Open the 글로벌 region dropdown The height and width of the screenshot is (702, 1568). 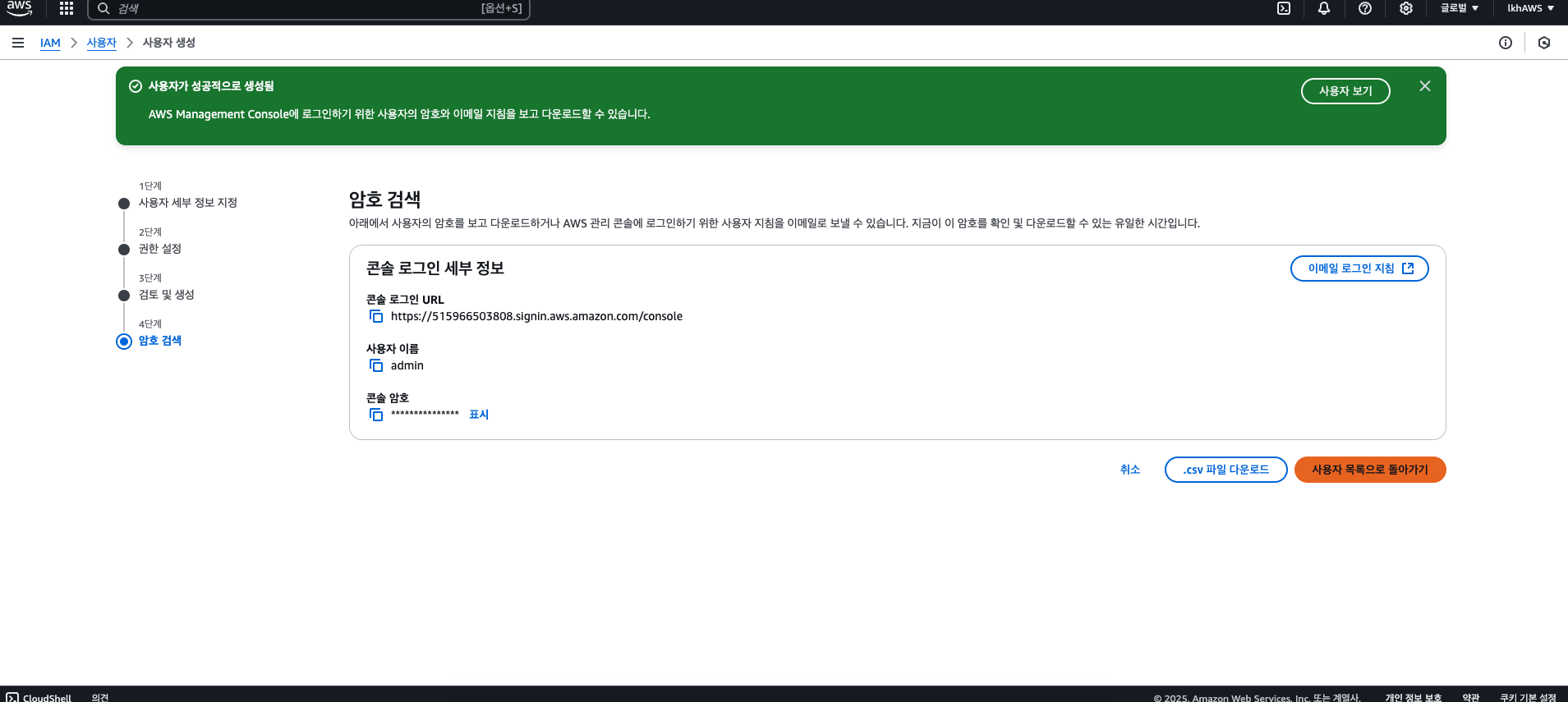(x=1460, y=8)
